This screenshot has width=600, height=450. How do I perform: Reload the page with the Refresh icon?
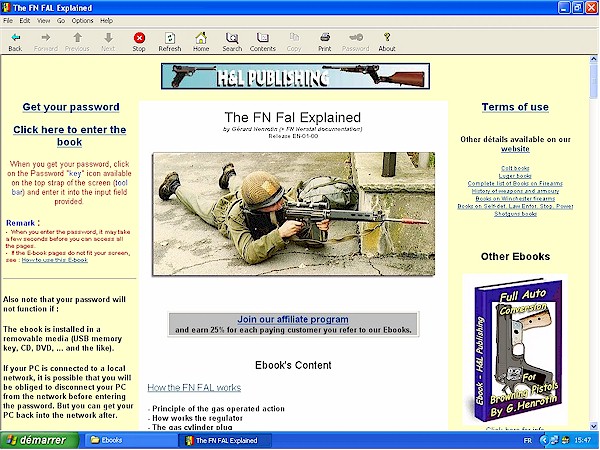click(x=170, y=38)
